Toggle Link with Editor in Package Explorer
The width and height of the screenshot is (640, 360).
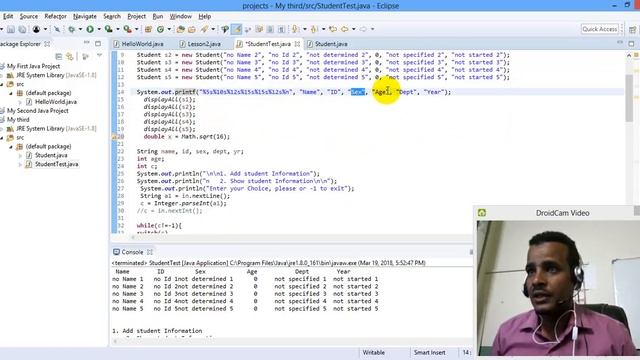[x=70, y=56]
